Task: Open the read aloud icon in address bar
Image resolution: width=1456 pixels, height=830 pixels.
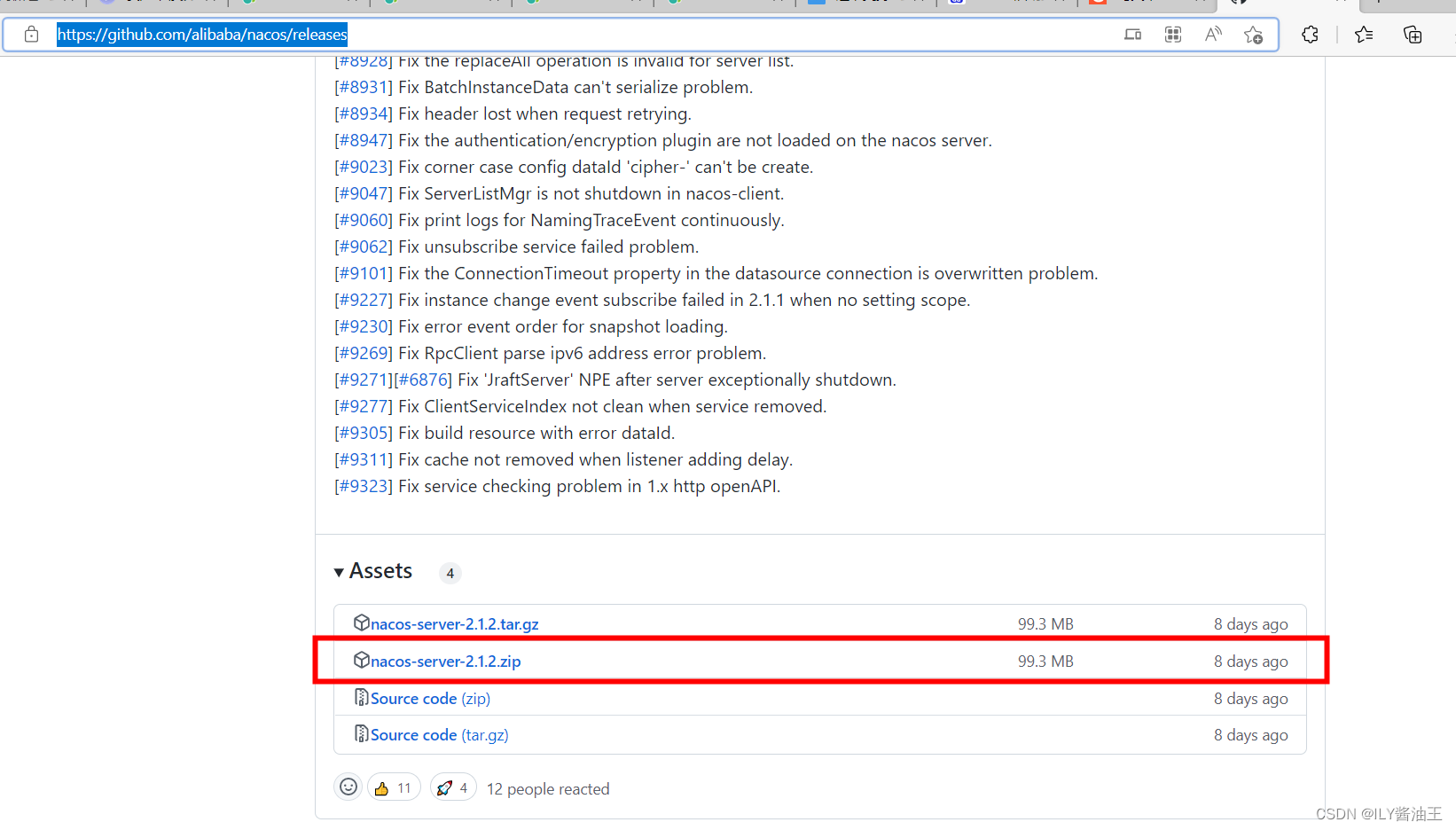Action: [x=1213, y=35]
